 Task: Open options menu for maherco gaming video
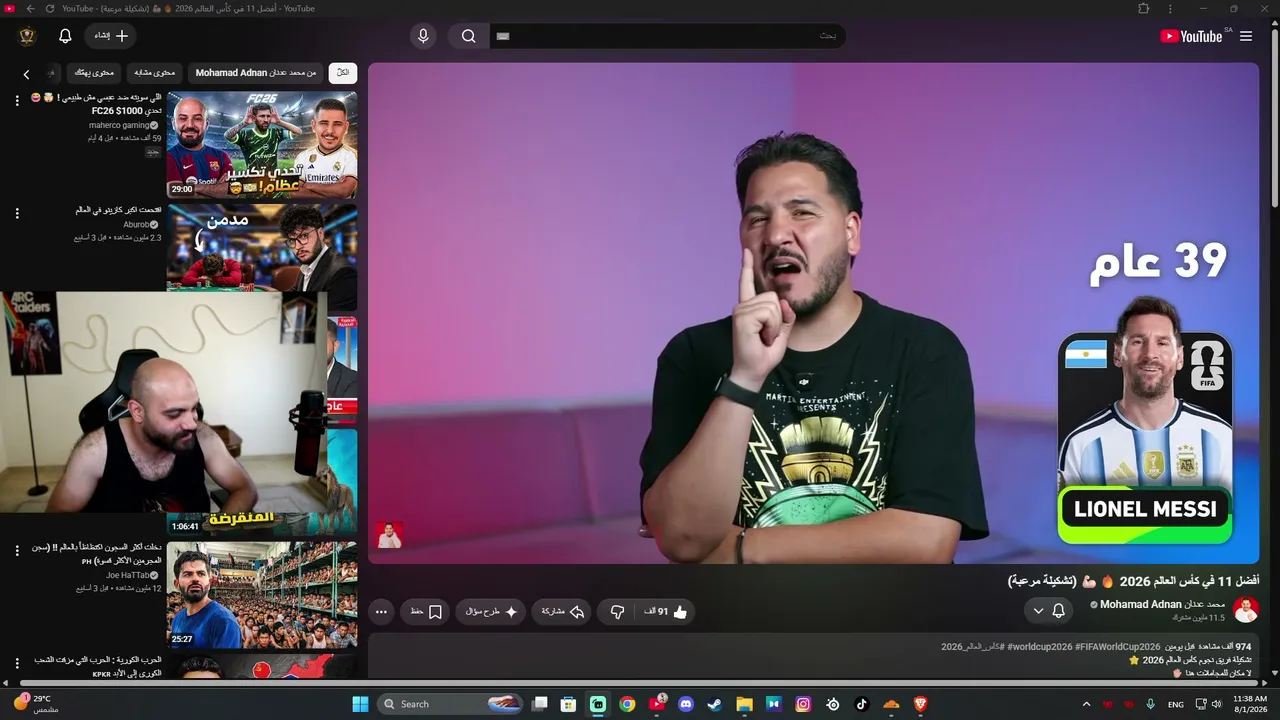click(17, 101)
